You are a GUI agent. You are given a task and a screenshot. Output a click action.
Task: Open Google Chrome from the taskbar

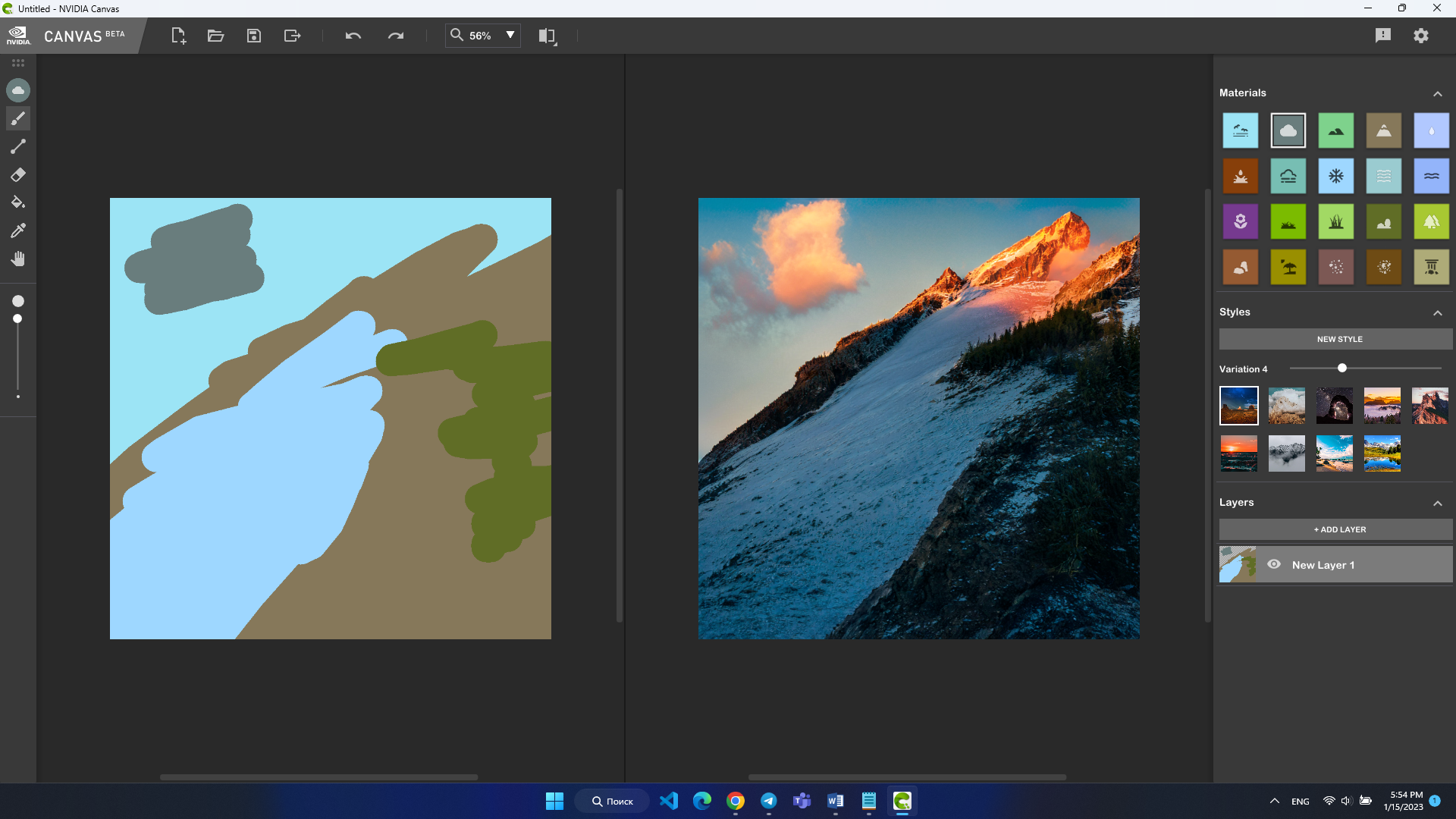(x=736, y=801)
